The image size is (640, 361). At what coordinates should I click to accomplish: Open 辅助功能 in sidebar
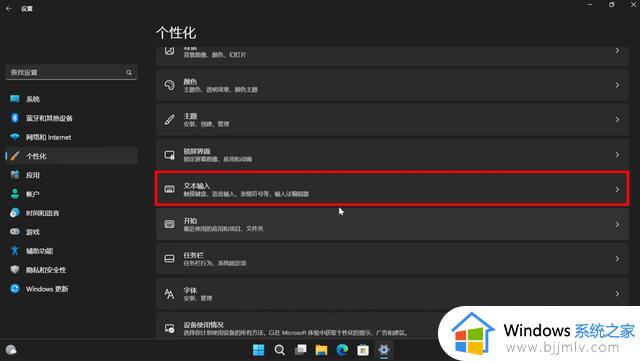(x=71, y=251)
